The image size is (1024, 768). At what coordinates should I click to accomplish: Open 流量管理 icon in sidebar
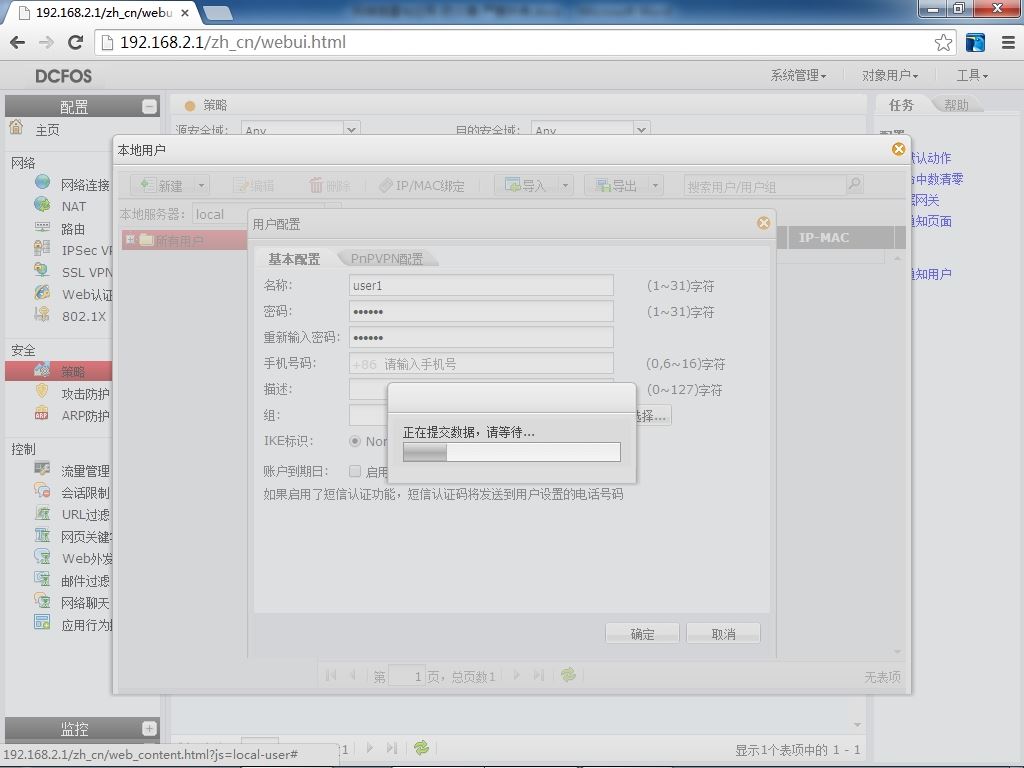pyautogui.click(x=42, y=468)
